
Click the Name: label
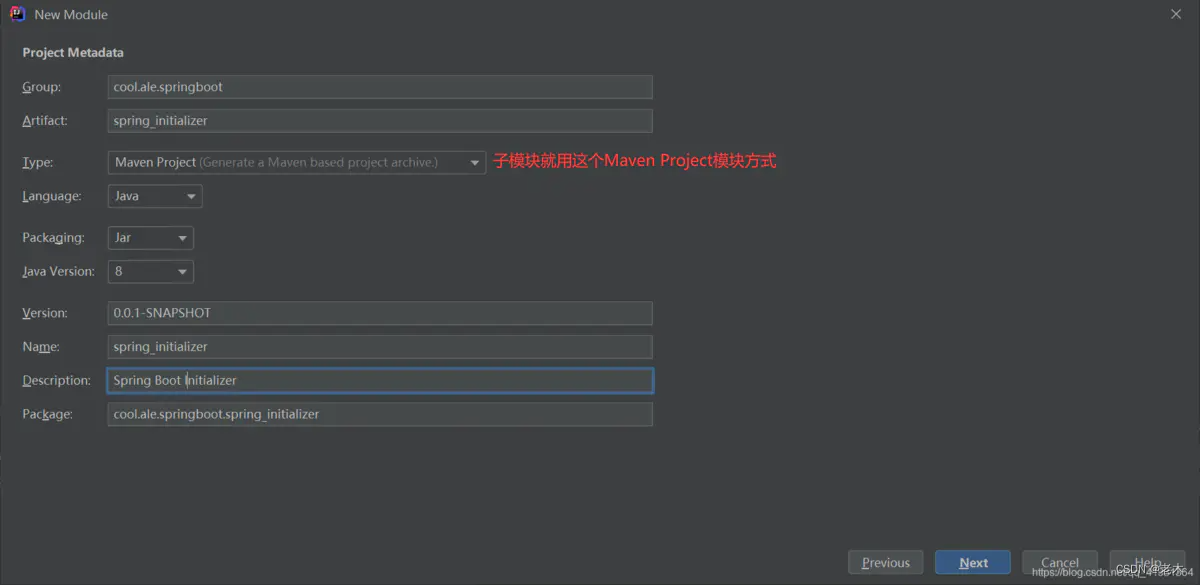(41, 347)
